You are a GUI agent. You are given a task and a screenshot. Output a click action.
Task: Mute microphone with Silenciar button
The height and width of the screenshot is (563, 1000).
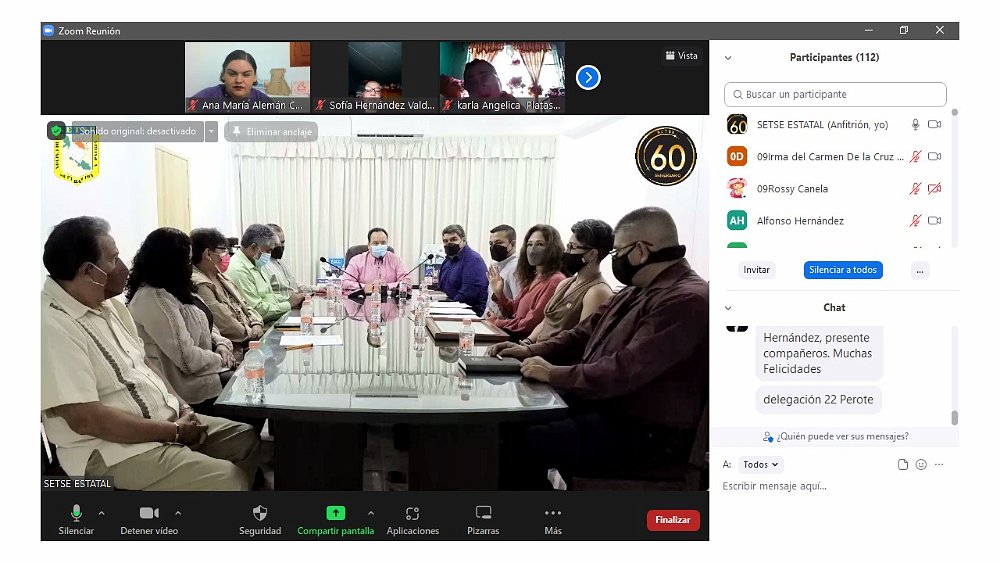coord(76,514)
